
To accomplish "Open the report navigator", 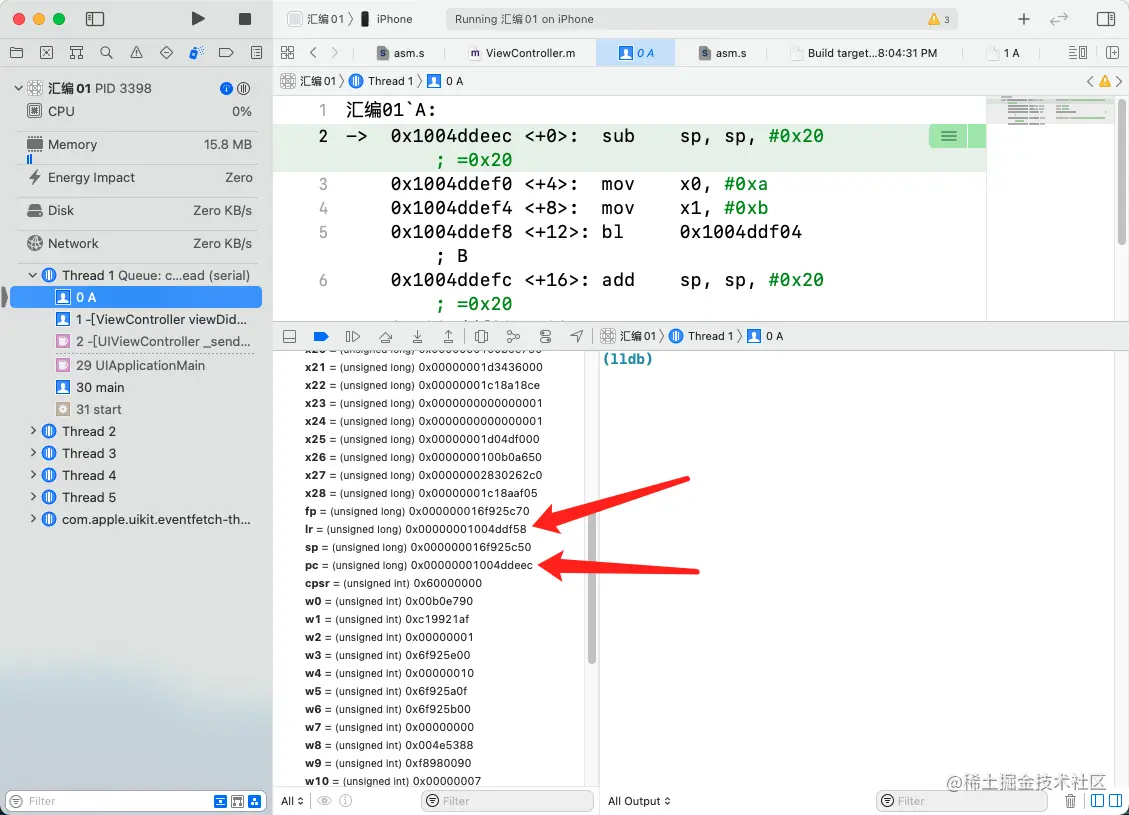I will click(x=256, y=53).
